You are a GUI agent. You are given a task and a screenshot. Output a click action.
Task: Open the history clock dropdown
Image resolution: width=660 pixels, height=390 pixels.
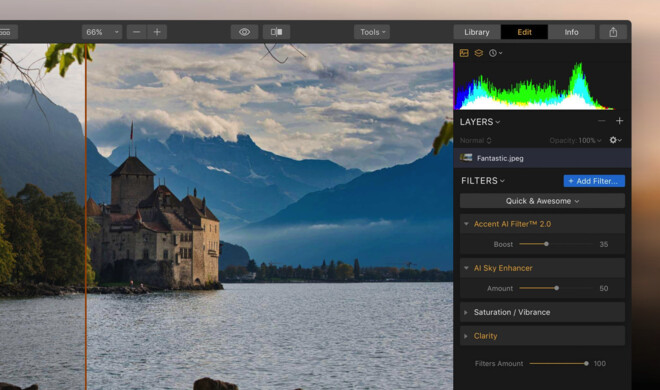(x=495, y=53)
